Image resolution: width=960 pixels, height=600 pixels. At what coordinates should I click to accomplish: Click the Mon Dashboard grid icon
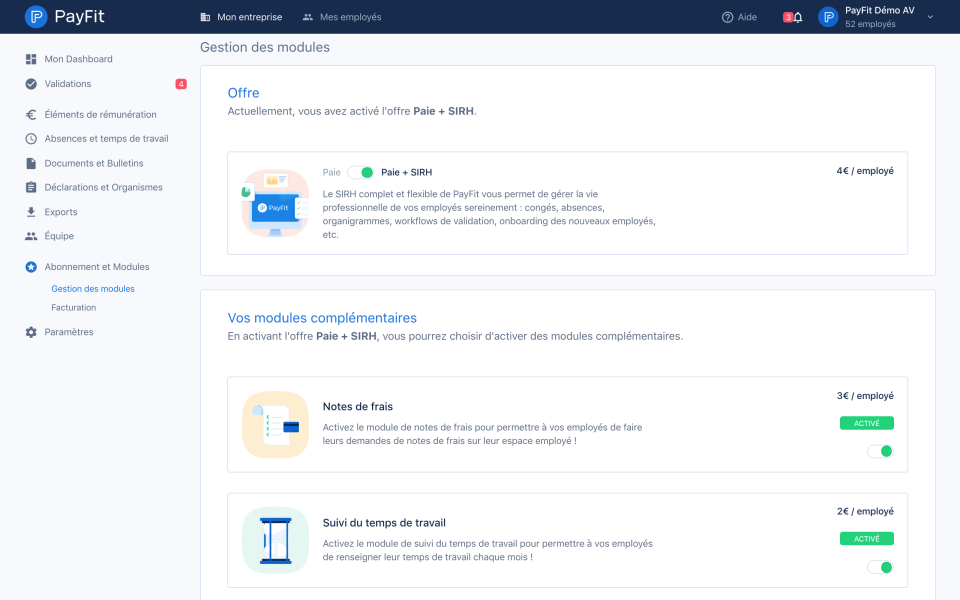(x=31, y=59)
